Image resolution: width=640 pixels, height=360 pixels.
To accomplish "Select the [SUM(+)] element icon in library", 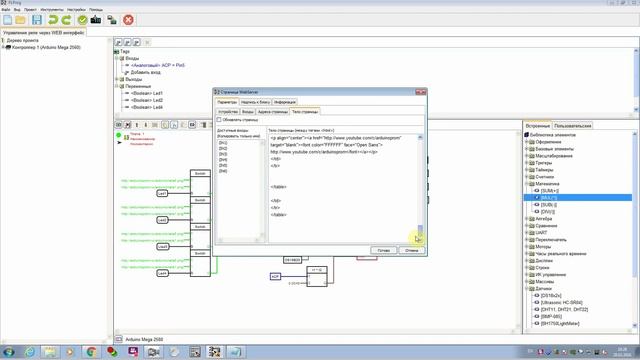I will pyautogui.click(x=537, y=191).
